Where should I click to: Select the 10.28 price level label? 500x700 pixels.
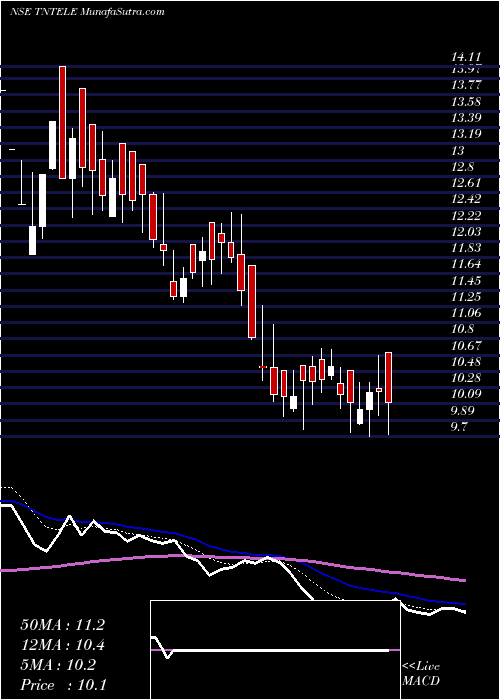[x=466, y=378]
